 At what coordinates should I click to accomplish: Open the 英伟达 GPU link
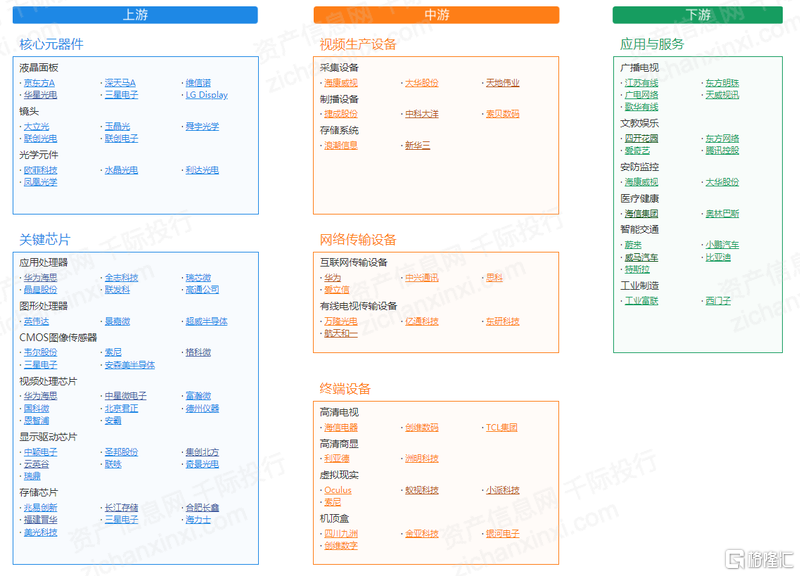point(37,321)
